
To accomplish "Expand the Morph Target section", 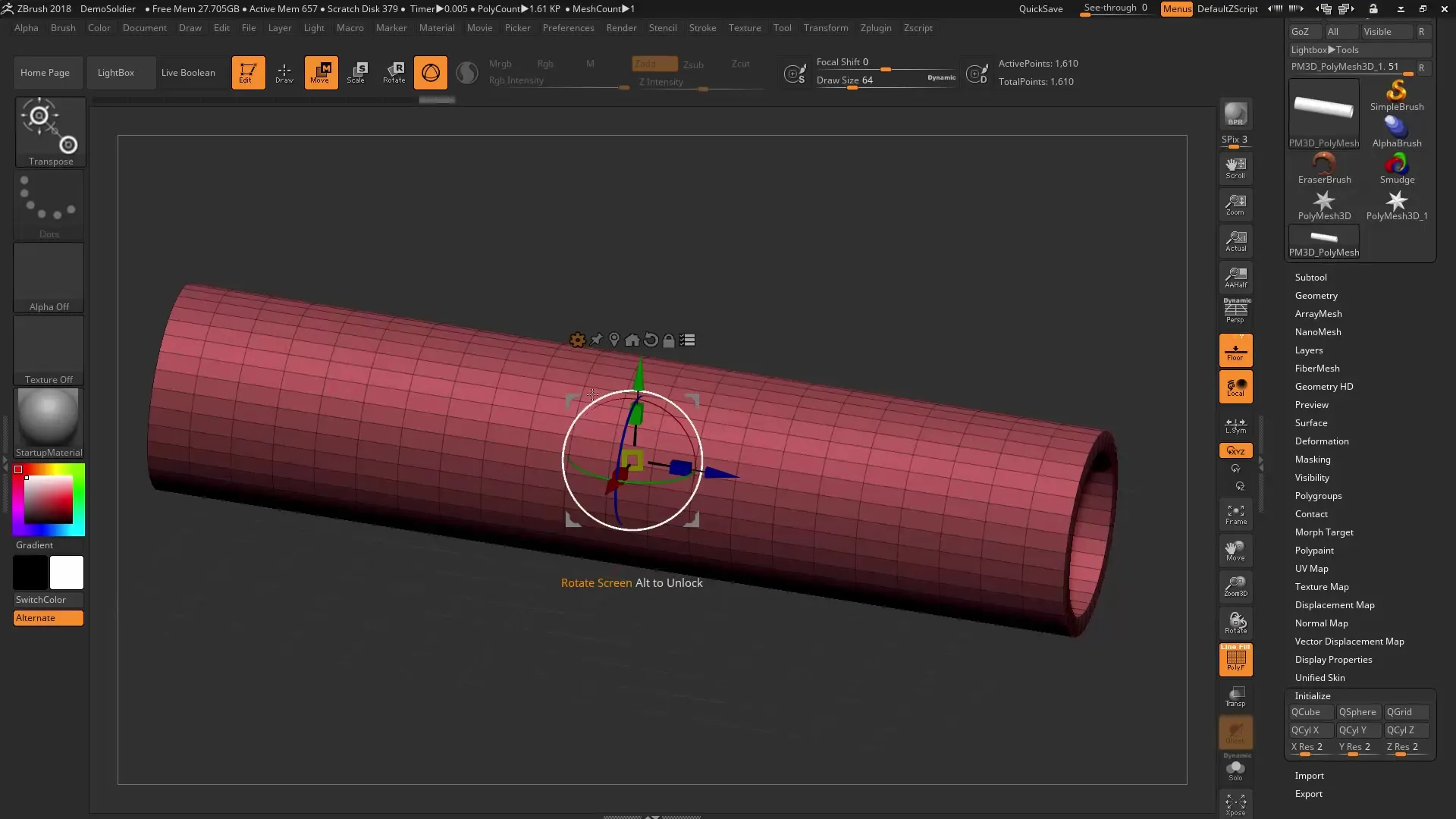I will (1324, 532).
